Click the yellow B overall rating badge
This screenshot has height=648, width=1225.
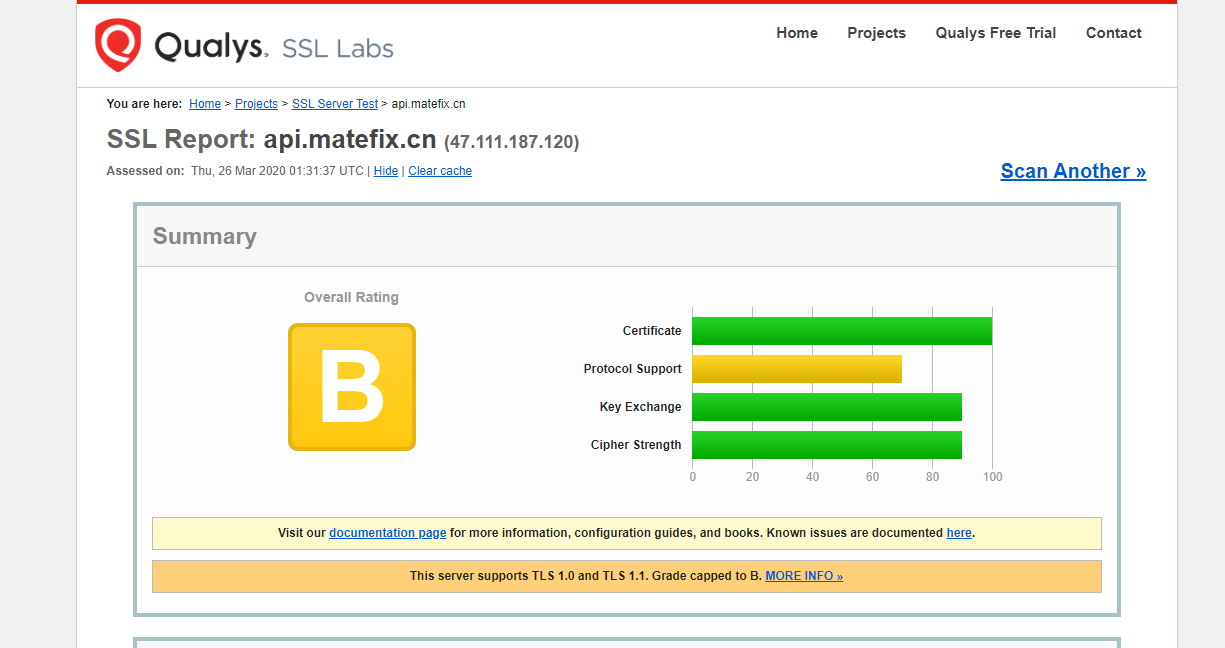tap(352, 387)
